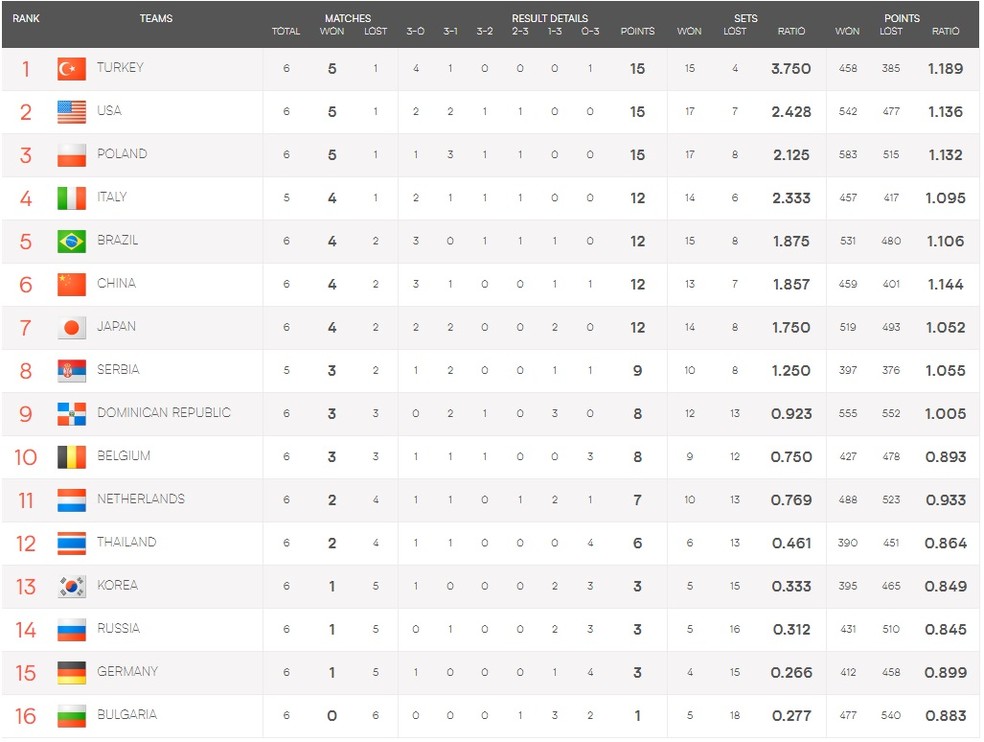Click the Japan flag icon
This screenshot has height=742, width=984.
click(72, 328)
